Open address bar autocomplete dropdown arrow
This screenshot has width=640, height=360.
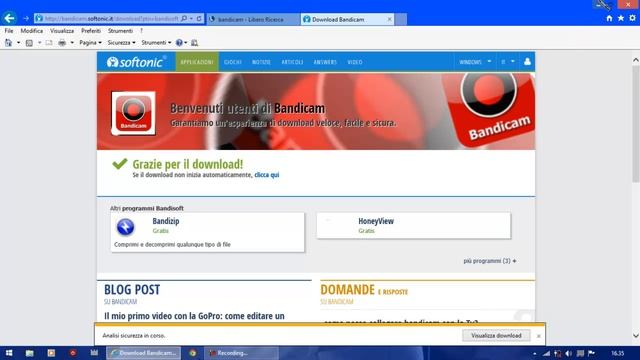click(x=191, y=18)
